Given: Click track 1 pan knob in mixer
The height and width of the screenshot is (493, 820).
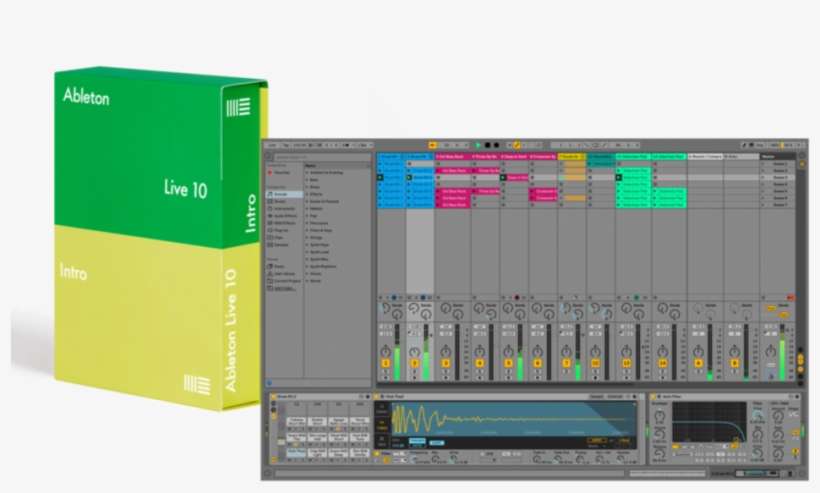Looking at the screenshot, I should [x=386, y=351].
